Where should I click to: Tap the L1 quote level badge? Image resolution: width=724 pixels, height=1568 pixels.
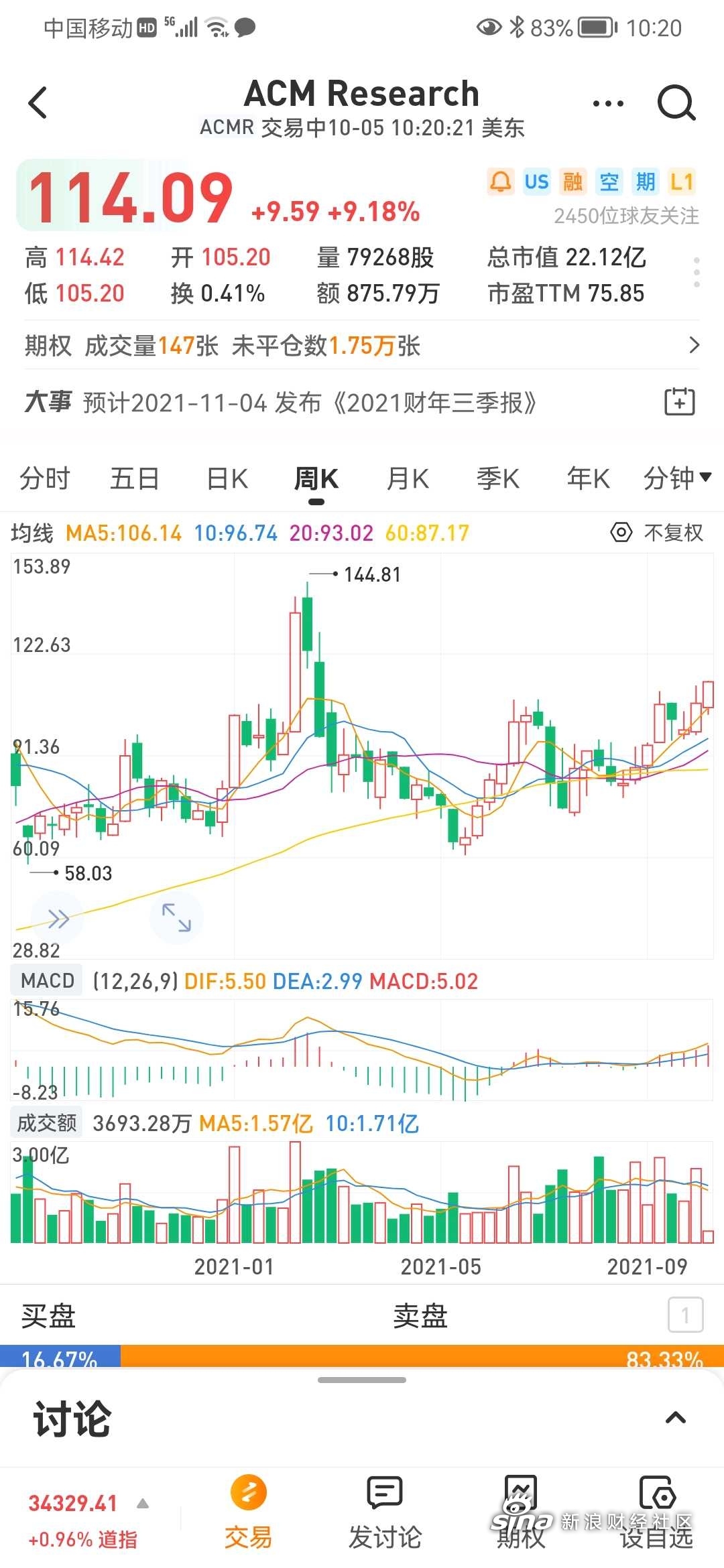click(681, 182)
